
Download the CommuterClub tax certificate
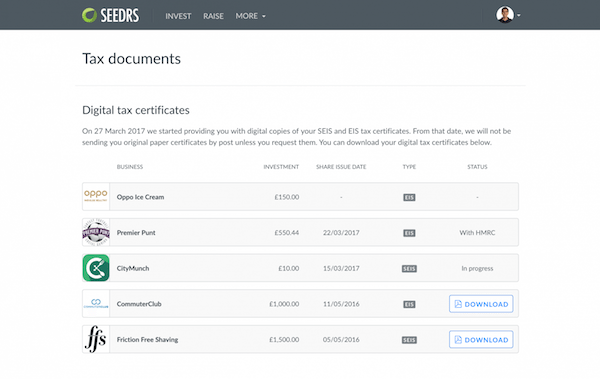coord(481,304)
